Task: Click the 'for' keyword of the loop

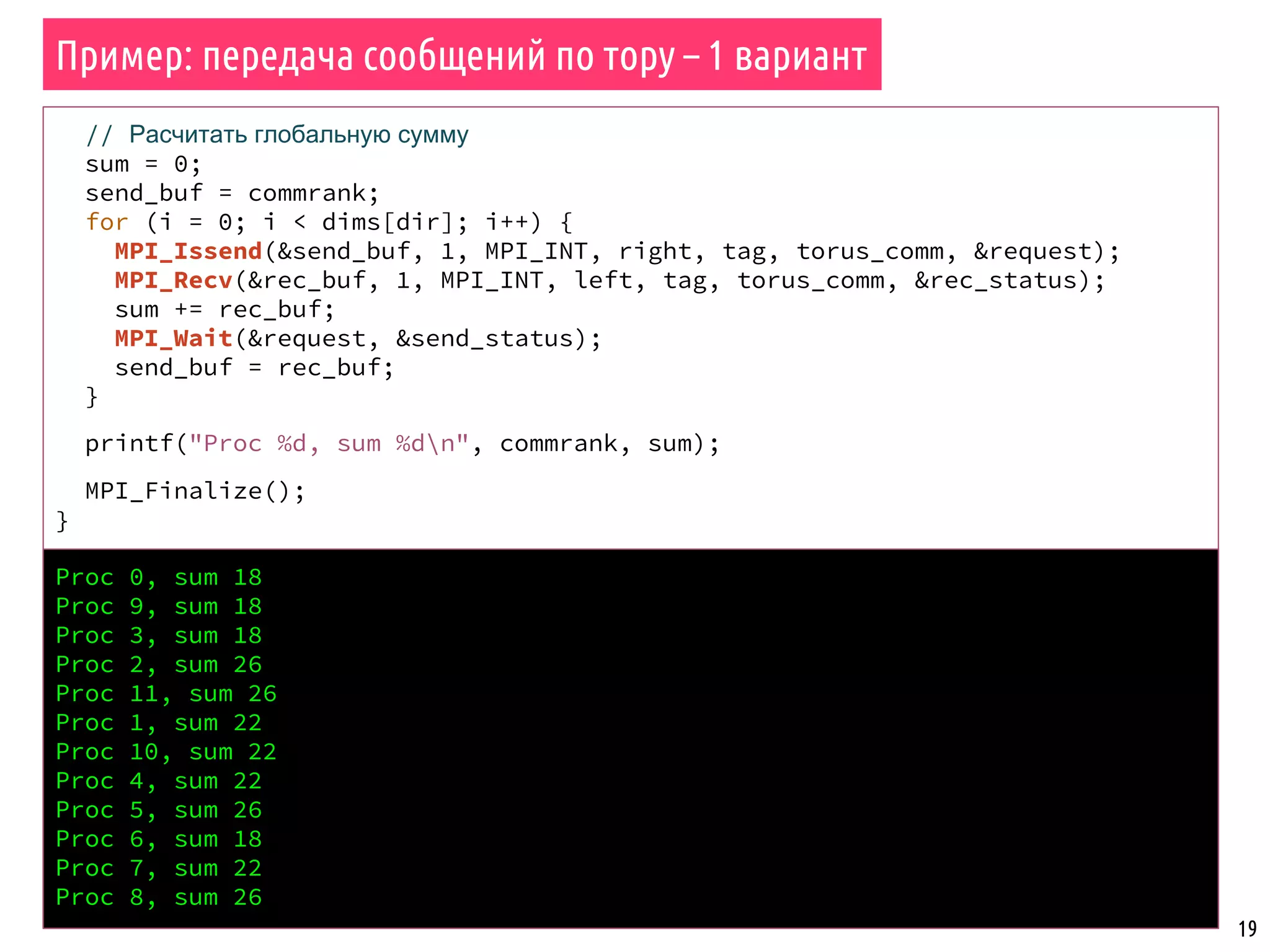Action: 107,222
